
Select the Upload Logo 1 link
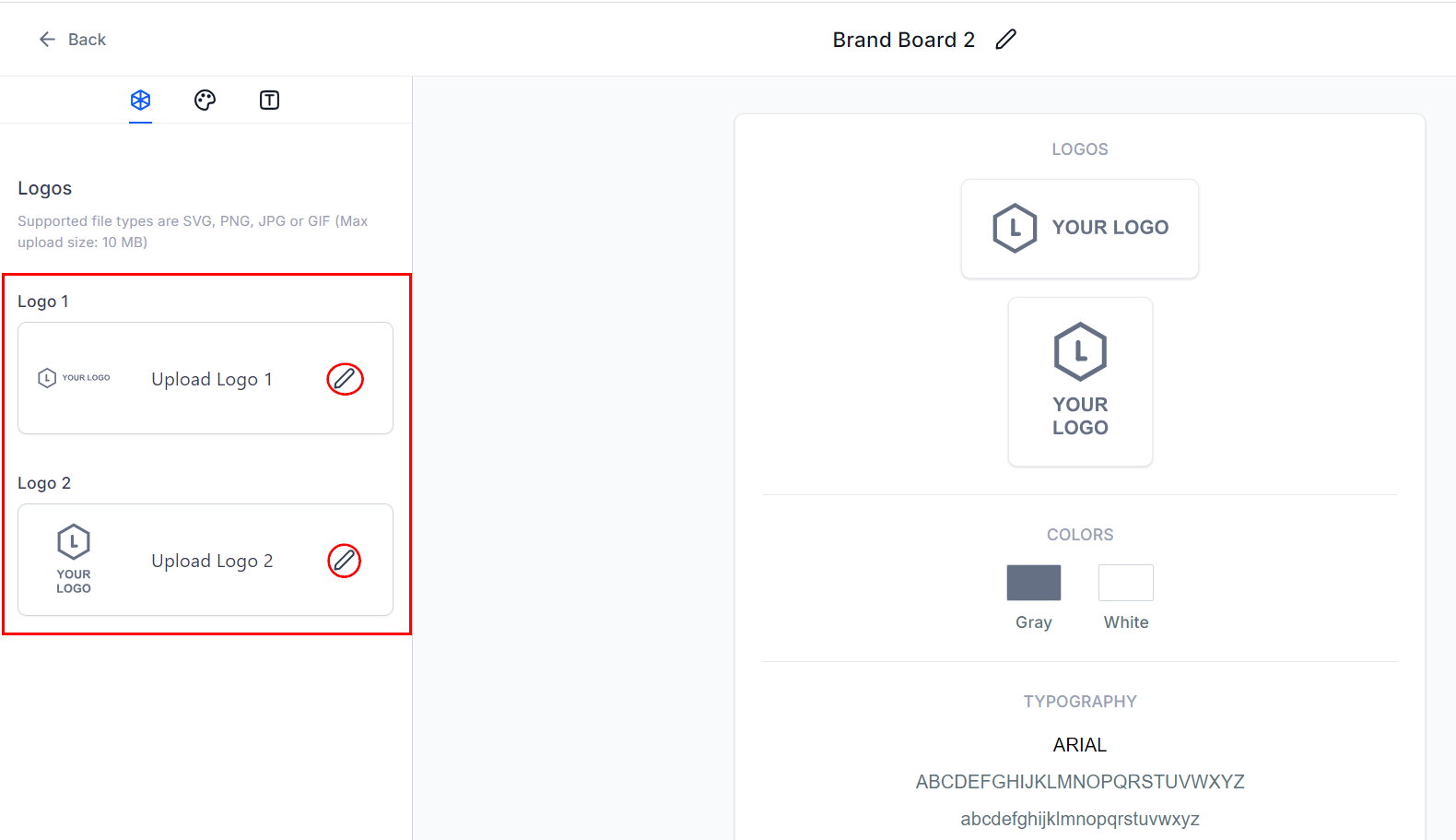pos(212,379)
